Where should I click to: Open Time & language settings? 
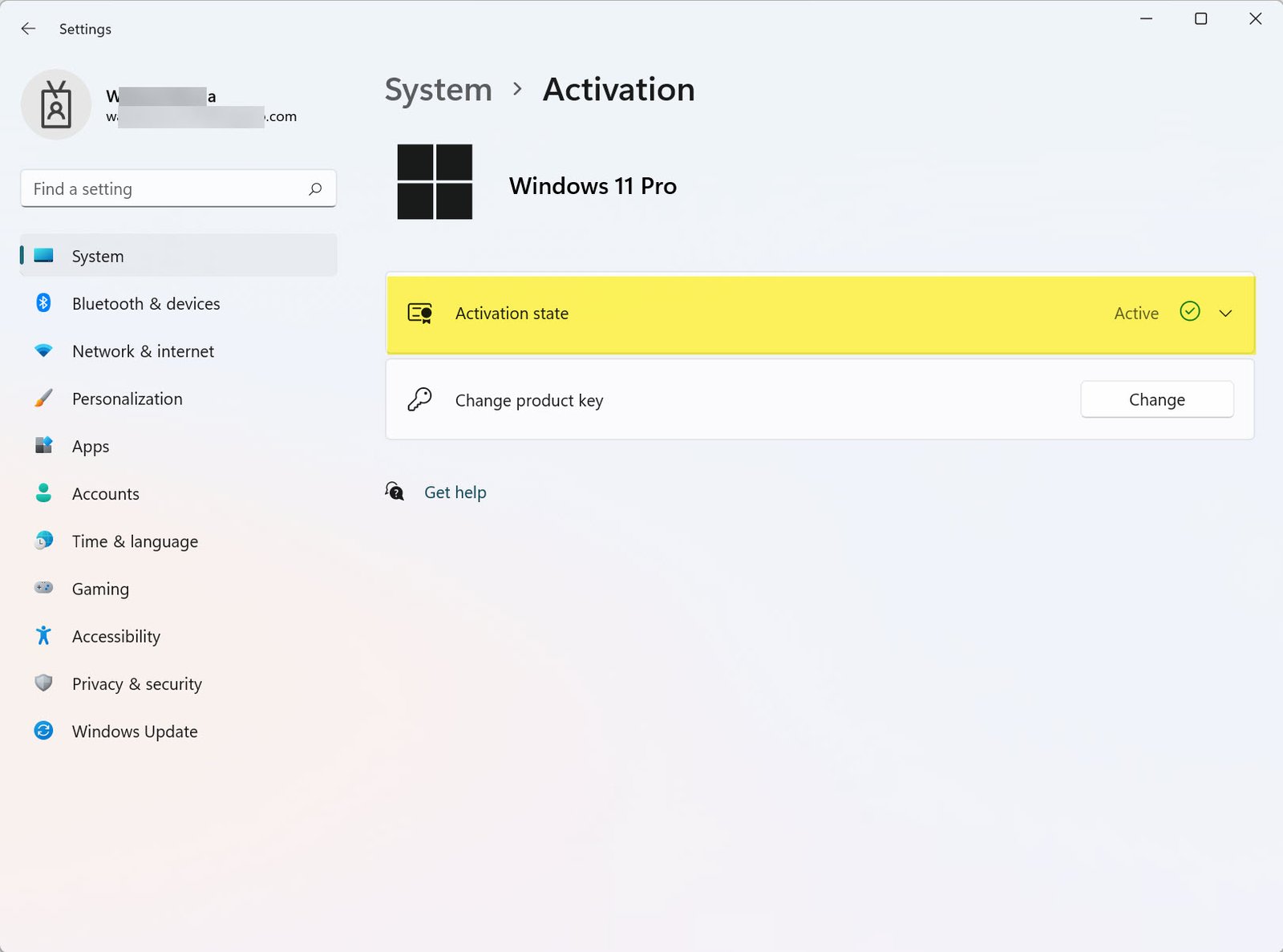[x=178, y=541]
